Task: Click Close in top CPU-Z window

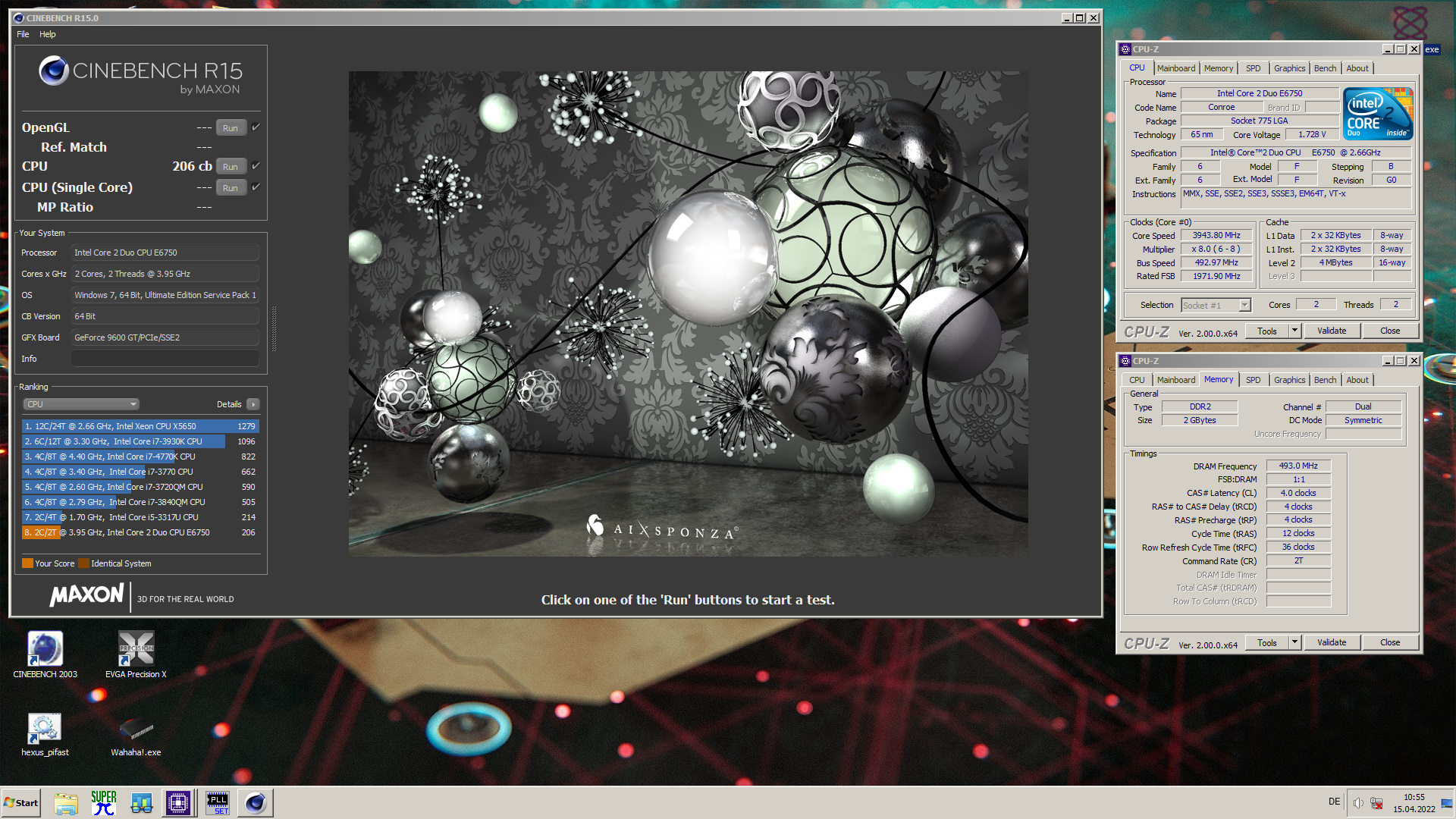Action: click(x=1390, y=331)
